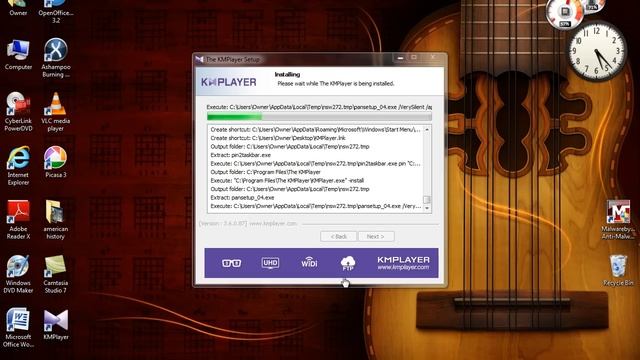Minimize the KMPlayer Setup window
This screenshot has height=360, width=640.
pos(400,58)
